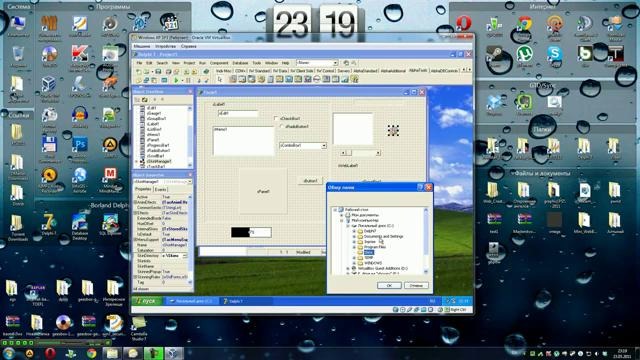Select sRadioButton1 on the form
Image resolution: width=640 pixels, height=360 pixels.
coord(282,127)
